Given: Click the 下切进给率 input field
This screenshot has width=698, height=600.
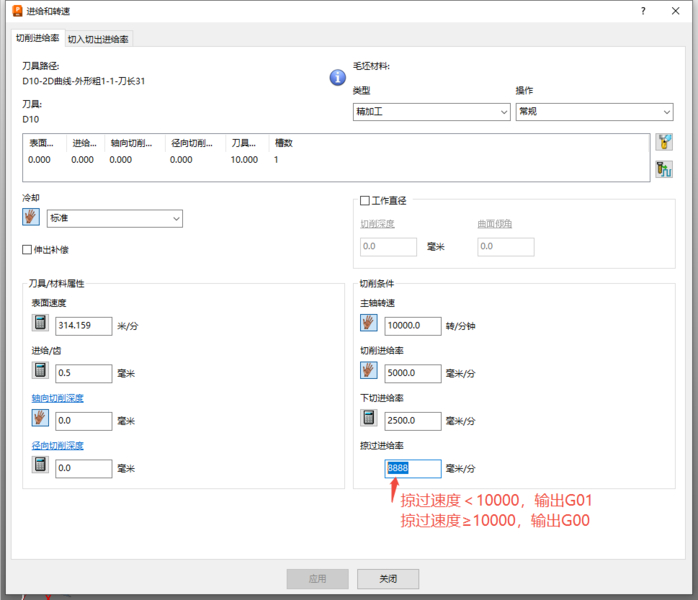Looking at the screenshot, I should click(412, 421).
